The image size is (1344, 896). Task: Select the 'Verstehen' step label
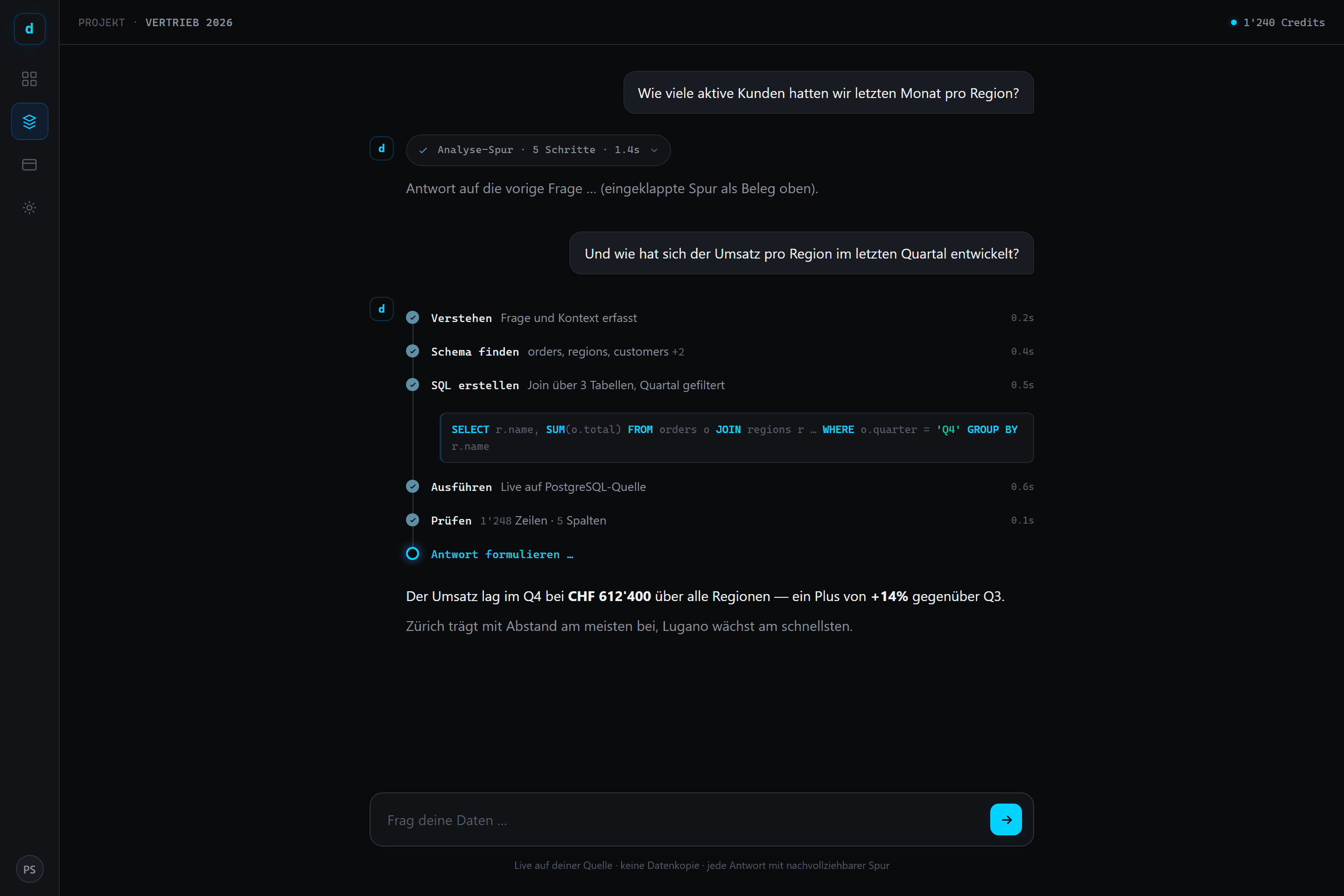click(x=461, y=318)
